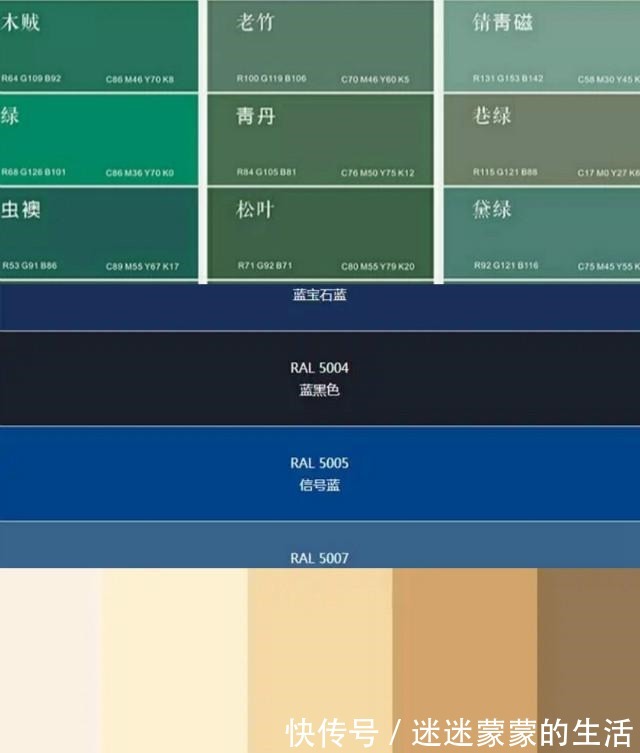640x753 pixels.
Task: Click the value C80 M55 Y79 K20
Action: (x=377, y=267)
